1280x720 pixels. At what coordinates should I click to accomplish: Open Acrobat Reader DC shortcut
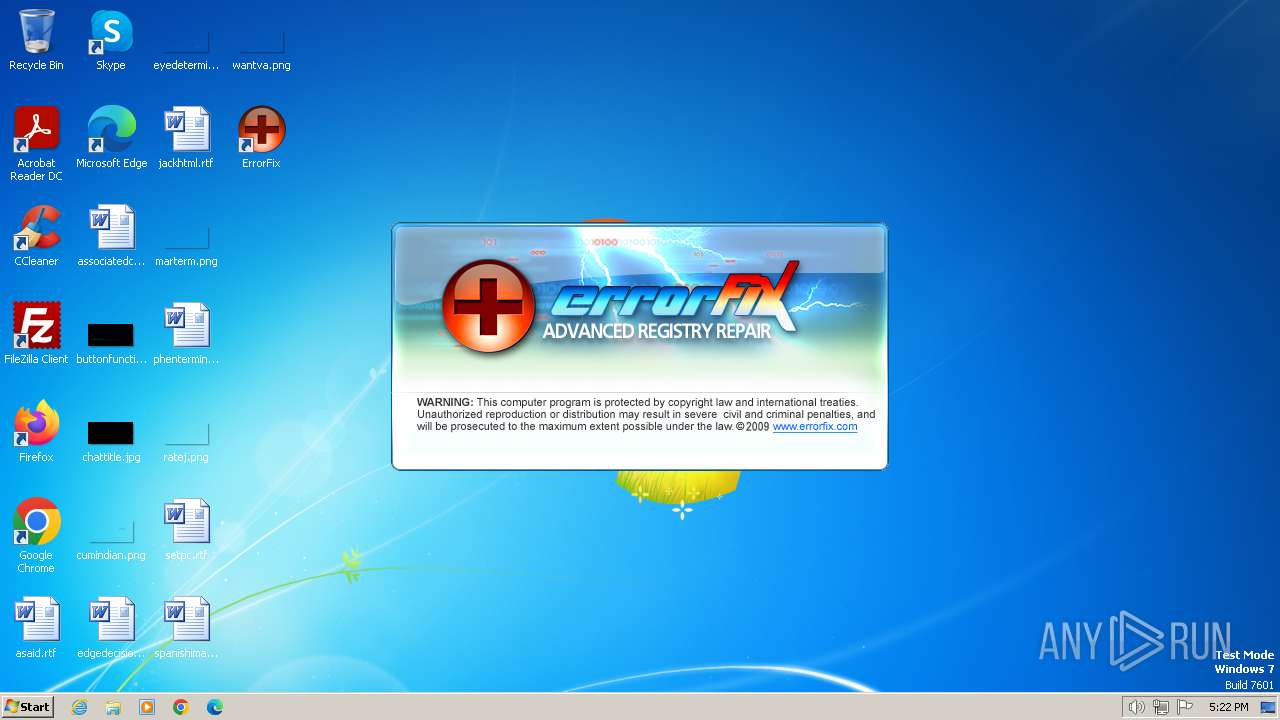36,144
